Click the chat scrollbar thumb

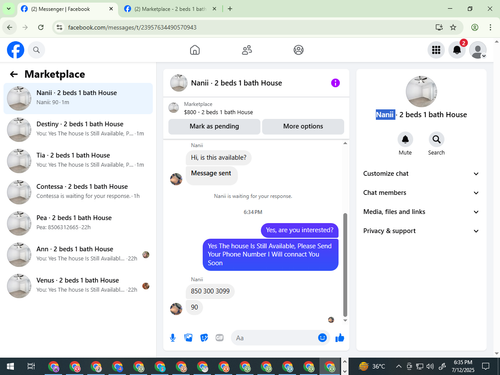[345, 265]
